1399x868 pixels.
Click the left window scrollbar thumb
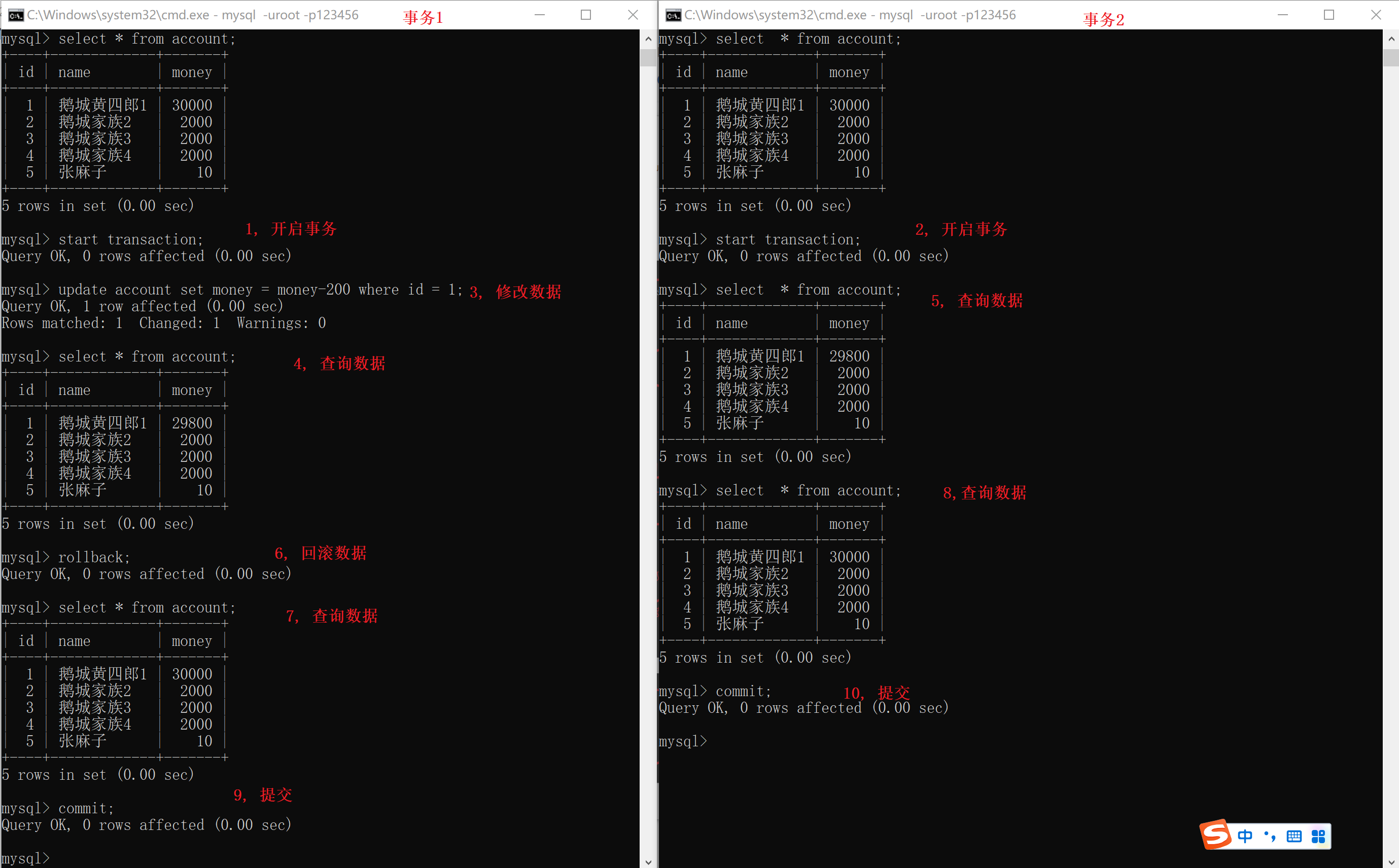tap(648, 58)
